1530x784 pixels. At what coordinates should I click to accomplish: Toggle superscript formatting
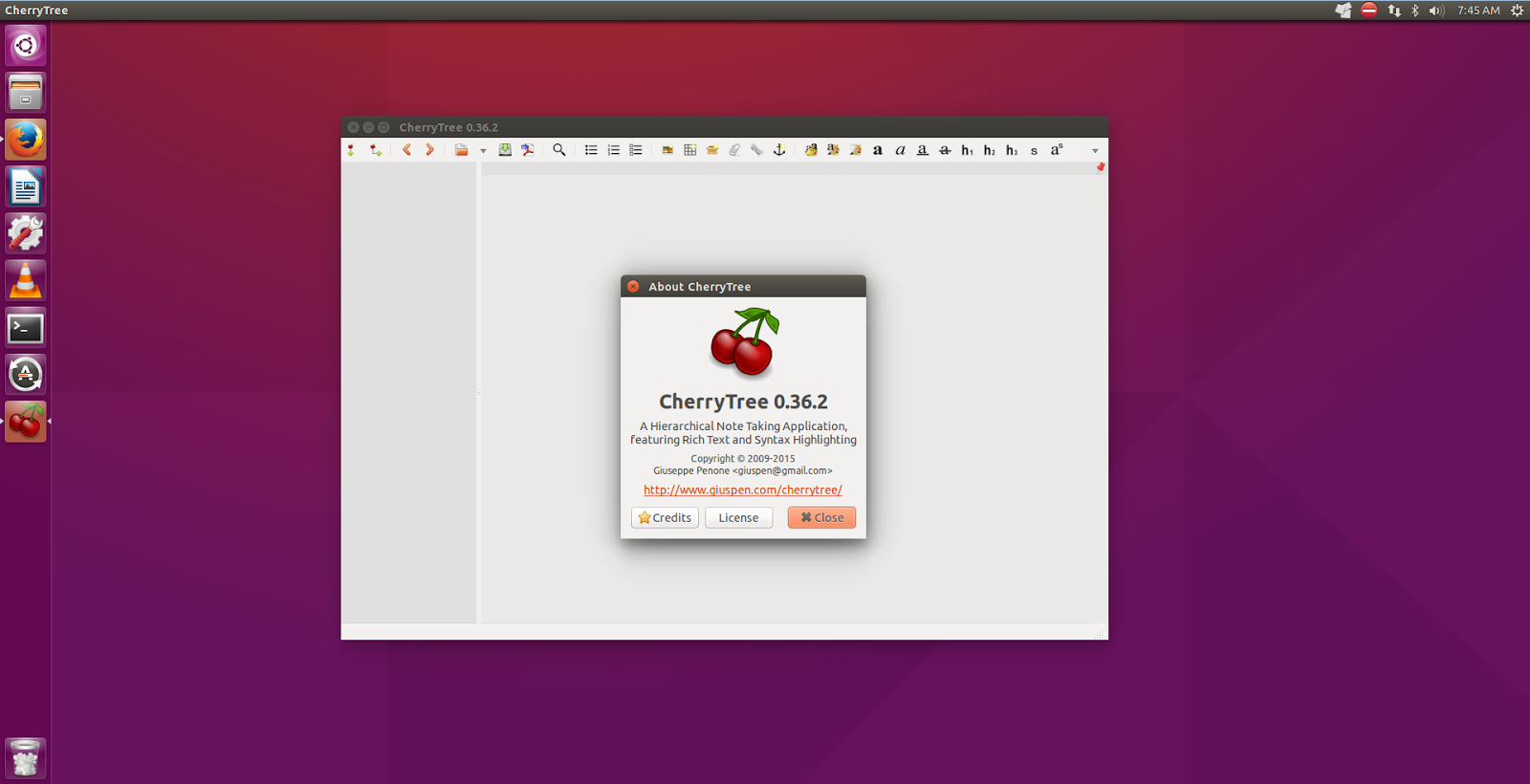1057,150
